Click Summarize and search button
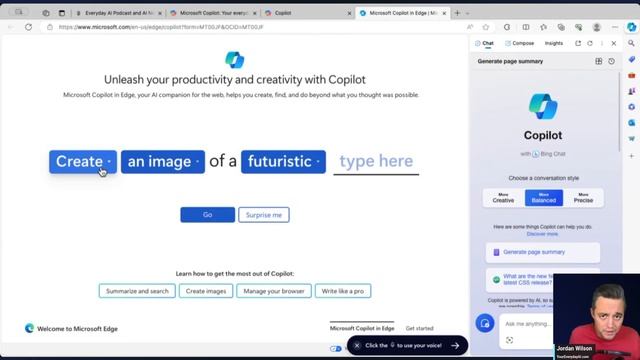 137,291
